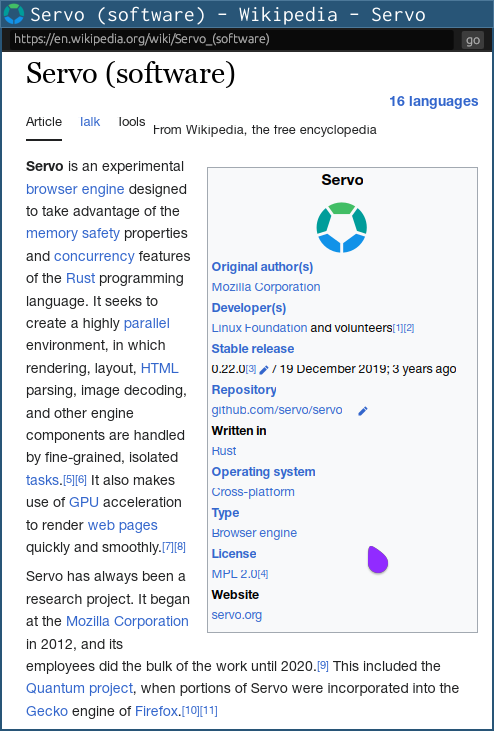This screenshot has width=494, height=731.
Task: Open the github.com/servo/servo repository link
Action: point(277,410)
